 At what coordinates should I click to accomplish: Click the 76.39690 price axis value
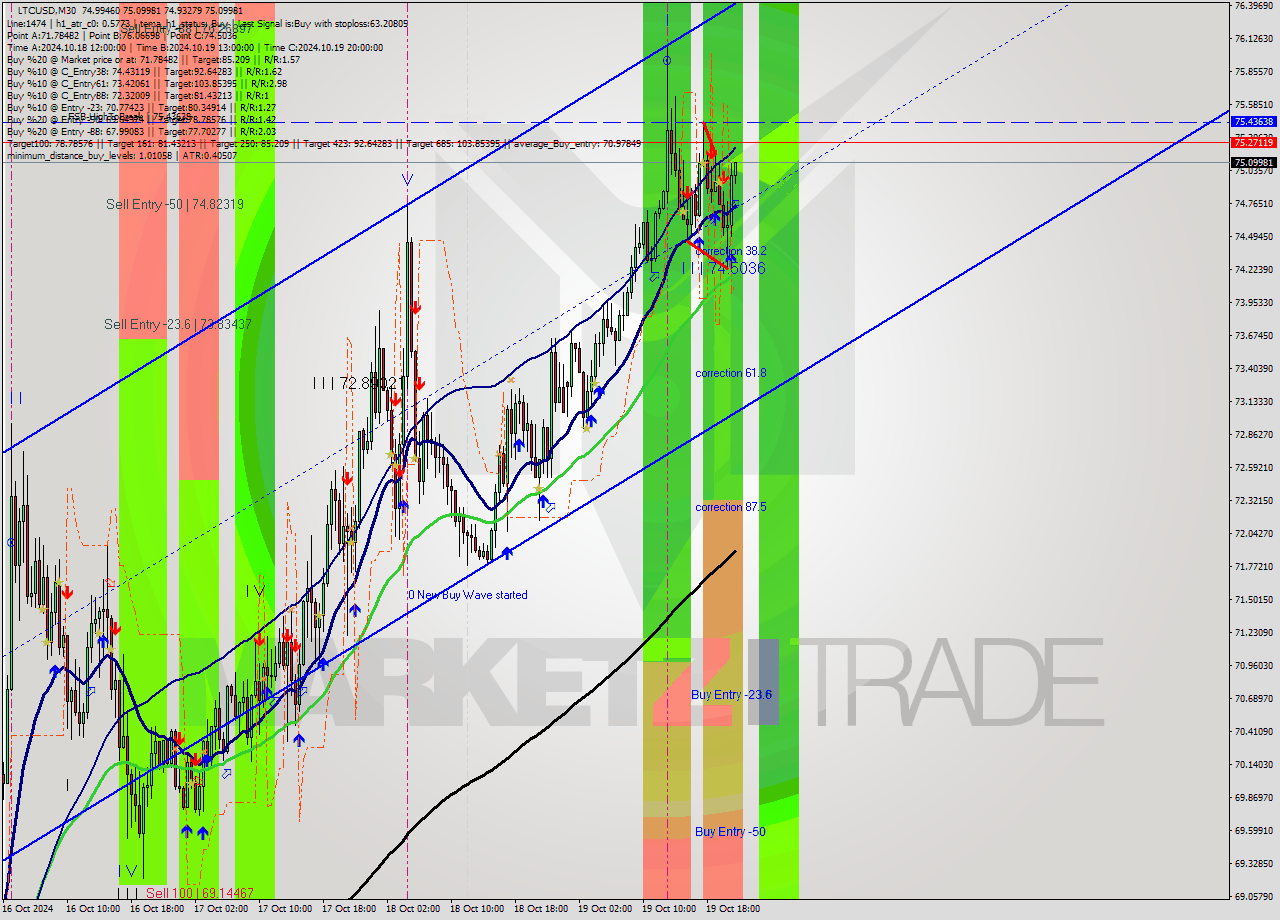click(x=1254, y=6)
